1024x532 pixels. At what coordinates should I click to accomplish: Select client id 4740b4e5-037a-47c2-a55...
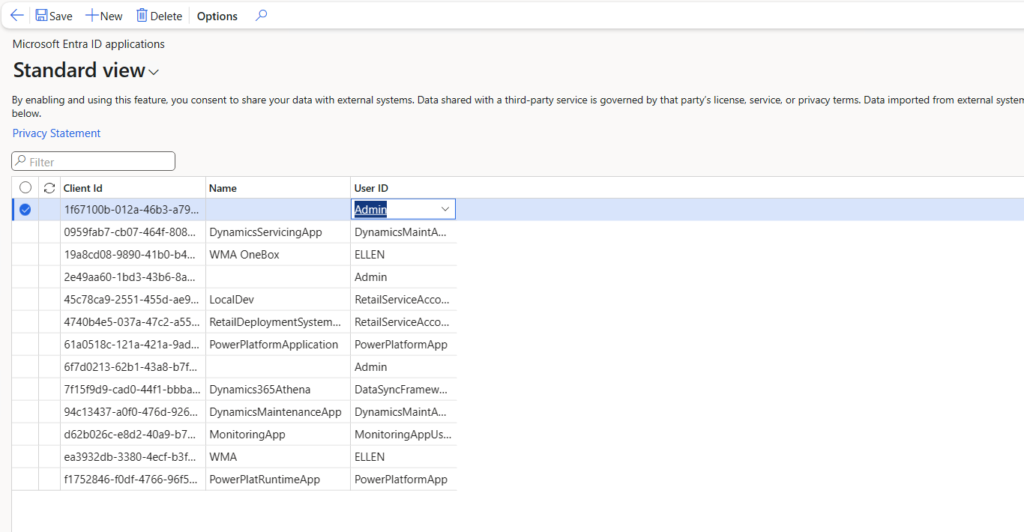[x=133, y=322]
